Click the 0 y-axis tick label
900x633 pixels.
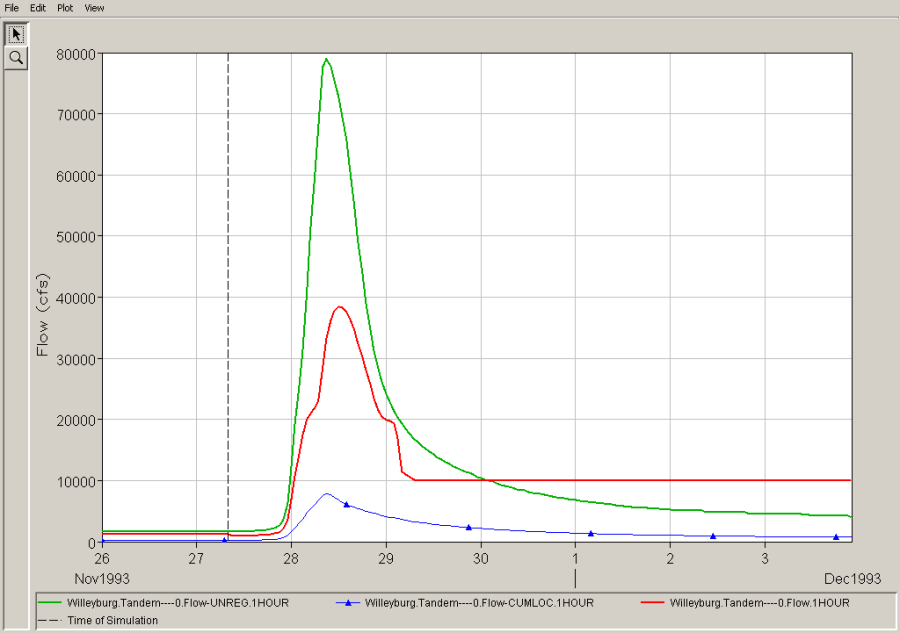coord(92,543)
